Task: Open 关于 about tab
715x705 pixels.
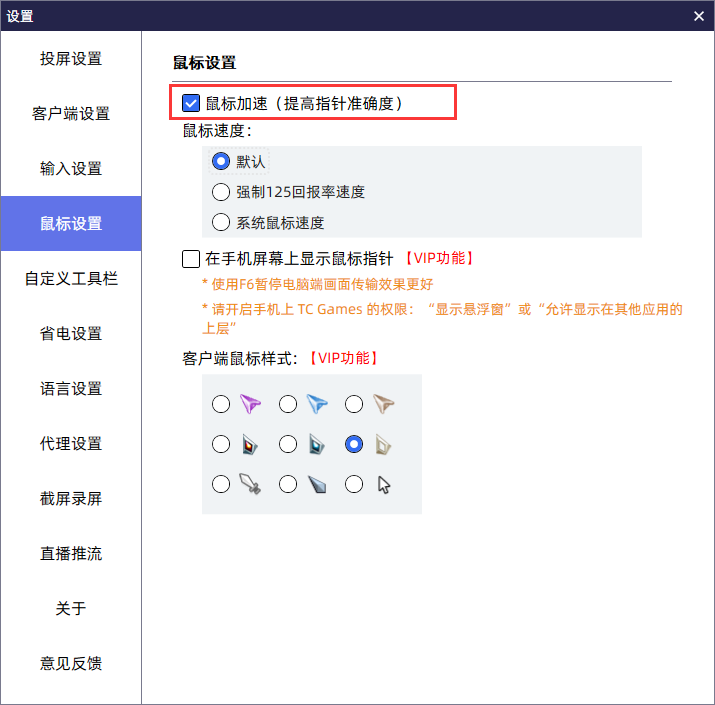Action: point(71,608)
